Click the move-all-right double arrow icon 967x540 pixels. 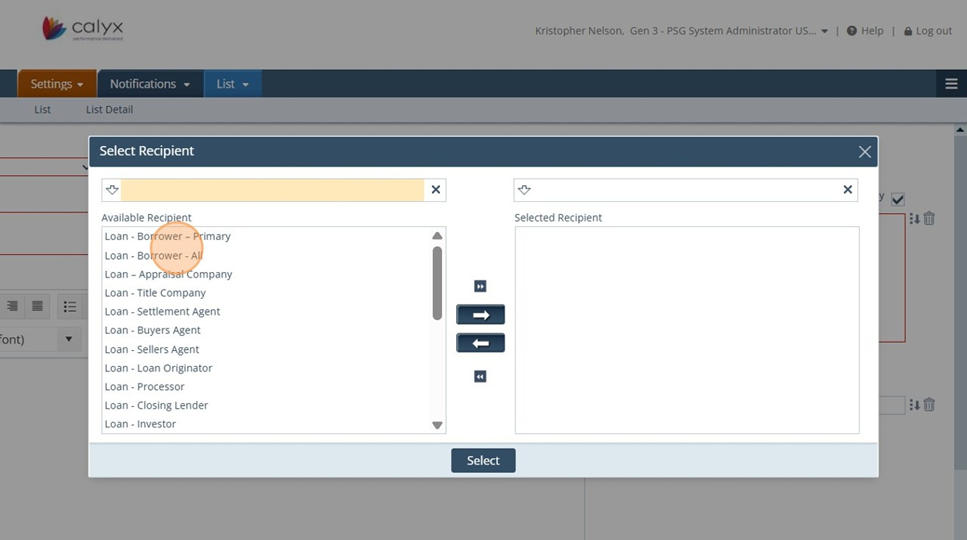[480, 286]
